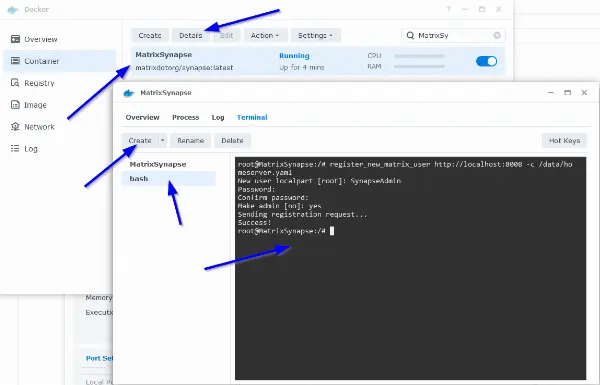Click Create button in Docker container toolbar

(150, 35)
